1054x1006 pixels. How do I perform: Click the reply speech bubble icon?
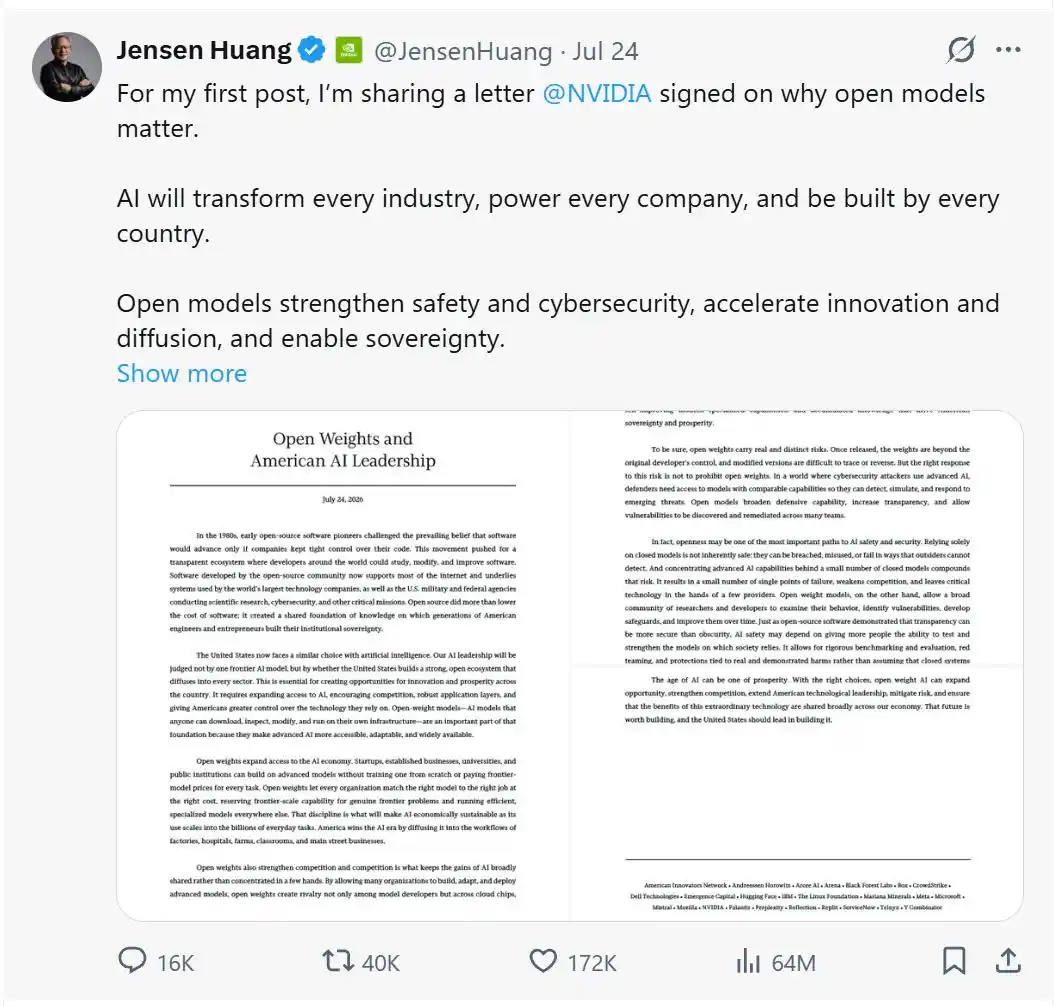point(132,960)
